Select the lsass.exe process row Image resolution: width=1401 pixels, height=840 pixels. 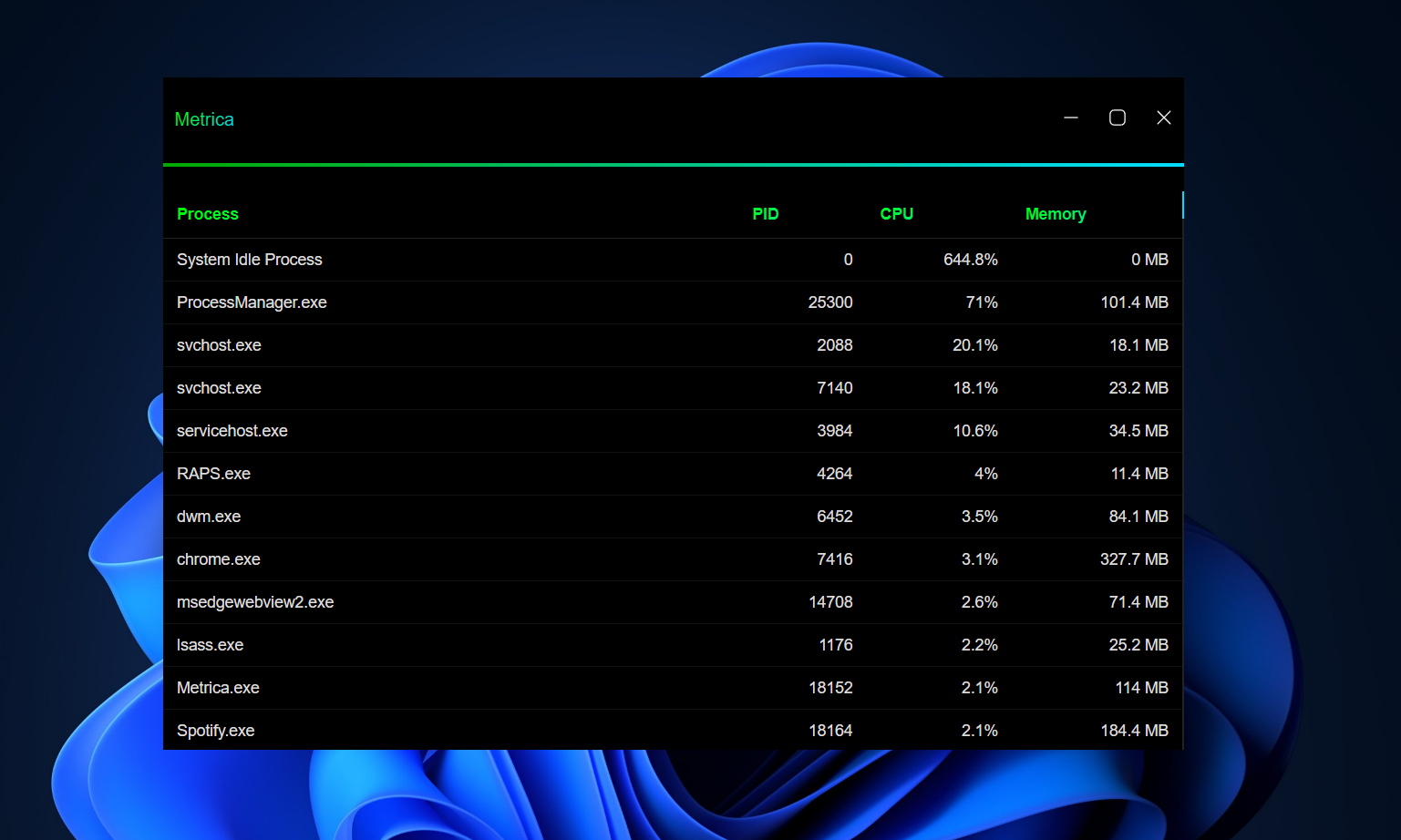(547, 645)
